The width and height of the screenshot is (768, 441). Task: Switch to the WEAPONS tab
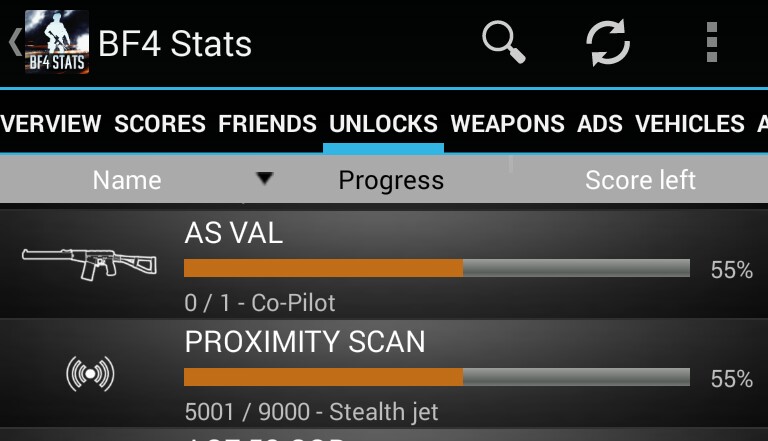click(x=508, y=124)
